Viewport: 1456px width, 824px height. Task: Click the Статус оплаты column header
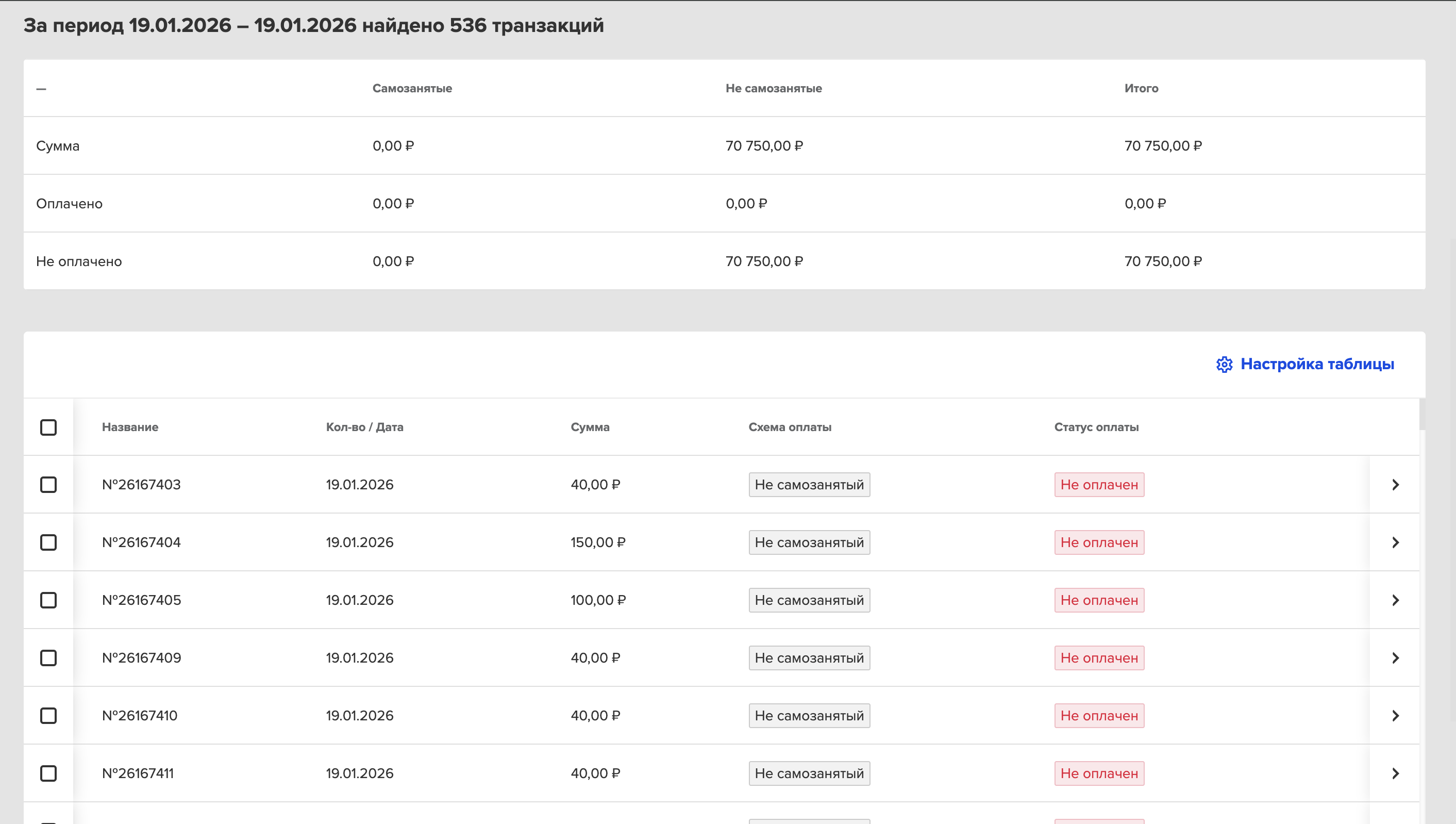click(x=1096, y=427)
